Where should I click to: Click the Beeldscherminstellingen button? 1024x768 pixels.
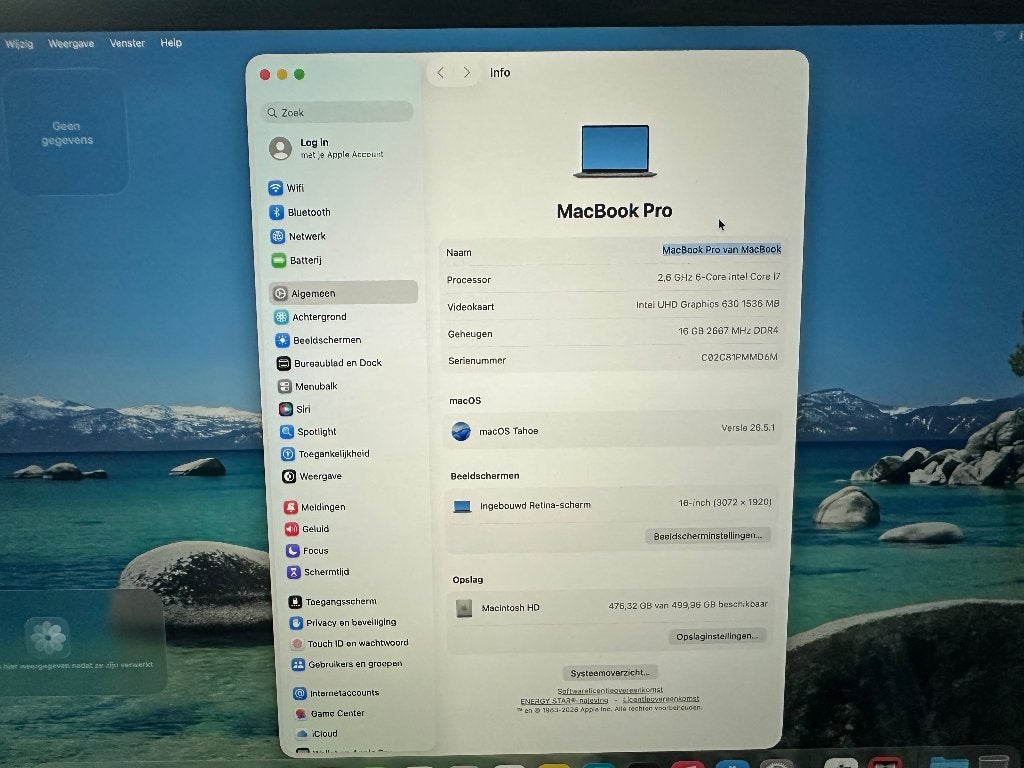point(708,536)
